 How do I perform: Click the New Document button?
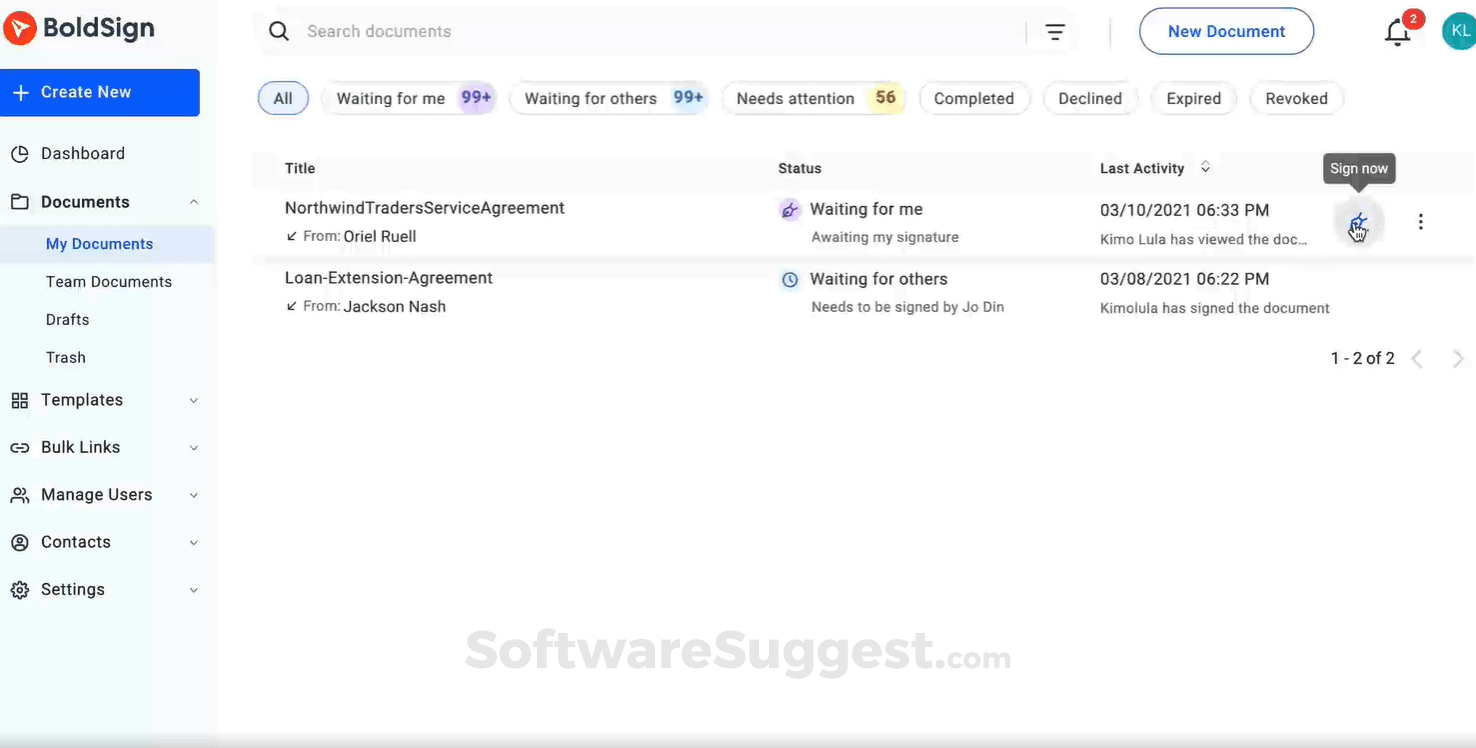1226,32
